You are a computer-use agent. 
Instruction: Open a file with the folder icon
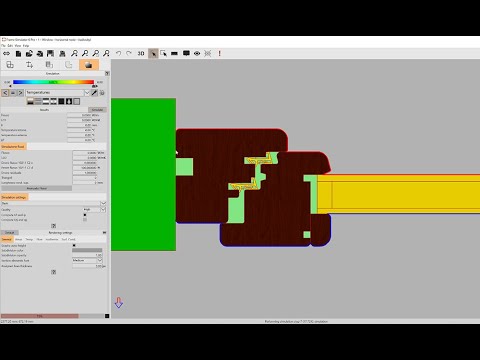click(29, 53)
